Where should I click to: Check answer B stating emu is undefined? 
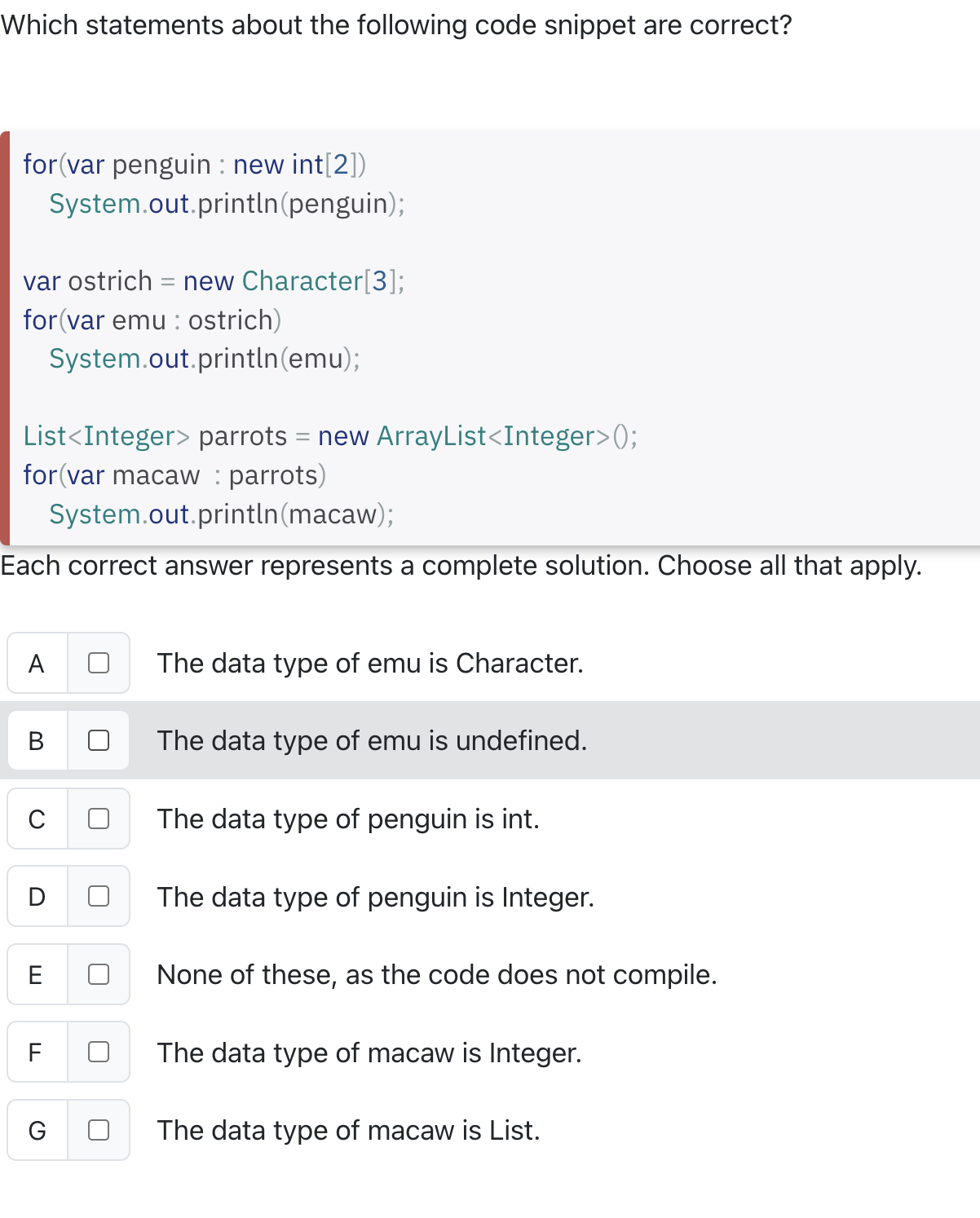click(x=98, y=740)
